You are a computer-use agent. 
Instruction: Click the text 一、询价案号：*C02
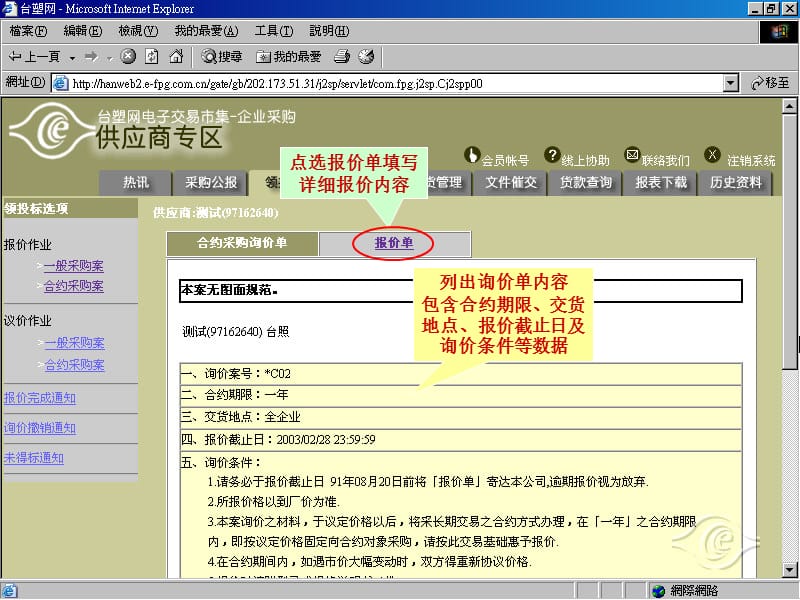click(x=236, y=374)
